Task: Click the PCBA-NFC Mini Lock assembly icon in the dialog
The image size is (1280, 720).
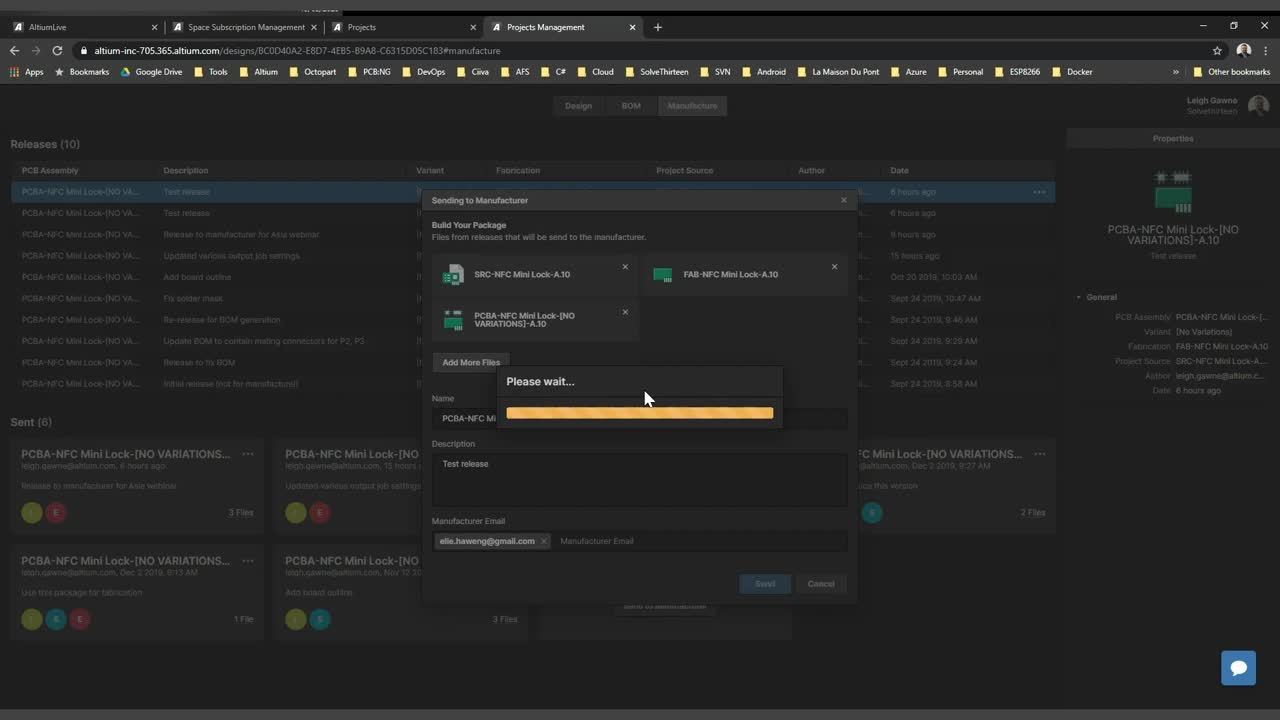Action: pyautogui.click(x=454, y=319)
